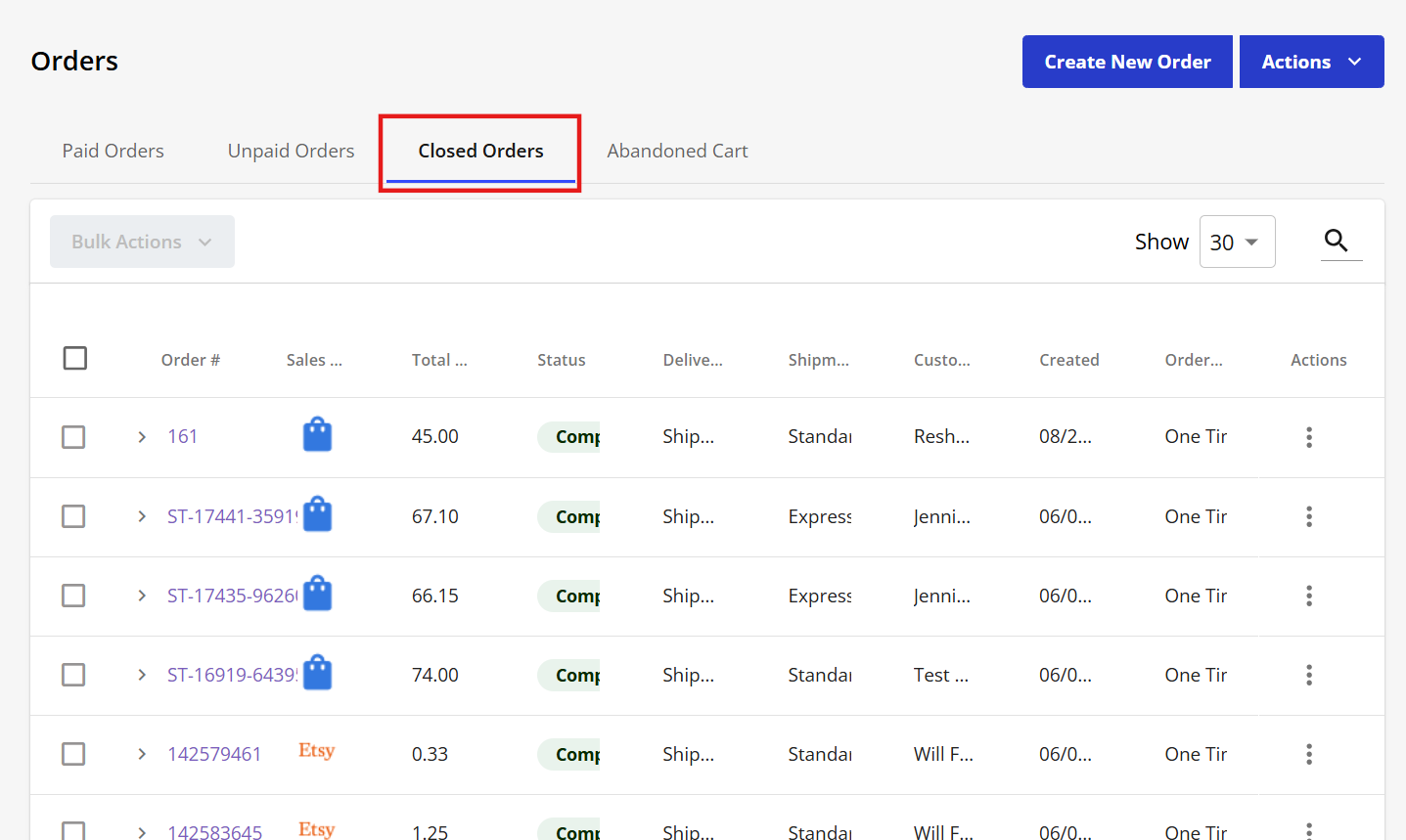The width and height of the screenshot is (1406, 840).
Task: Switch to the Paid Orders tab
Action: tap(113, 151)
